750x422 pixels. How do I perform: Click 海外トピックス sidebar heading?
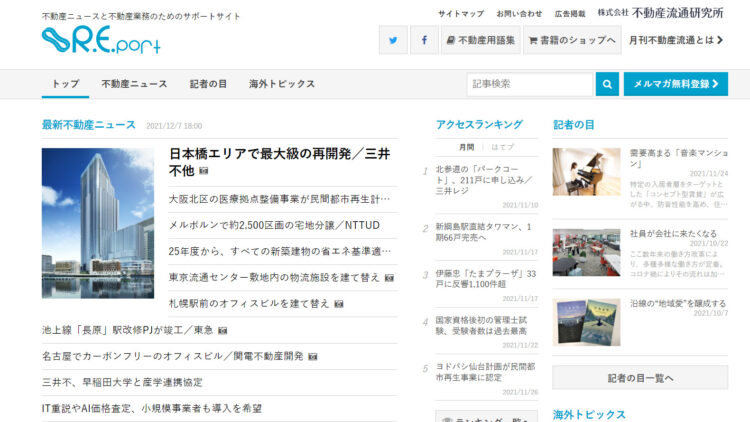click(x=589, y=414)
